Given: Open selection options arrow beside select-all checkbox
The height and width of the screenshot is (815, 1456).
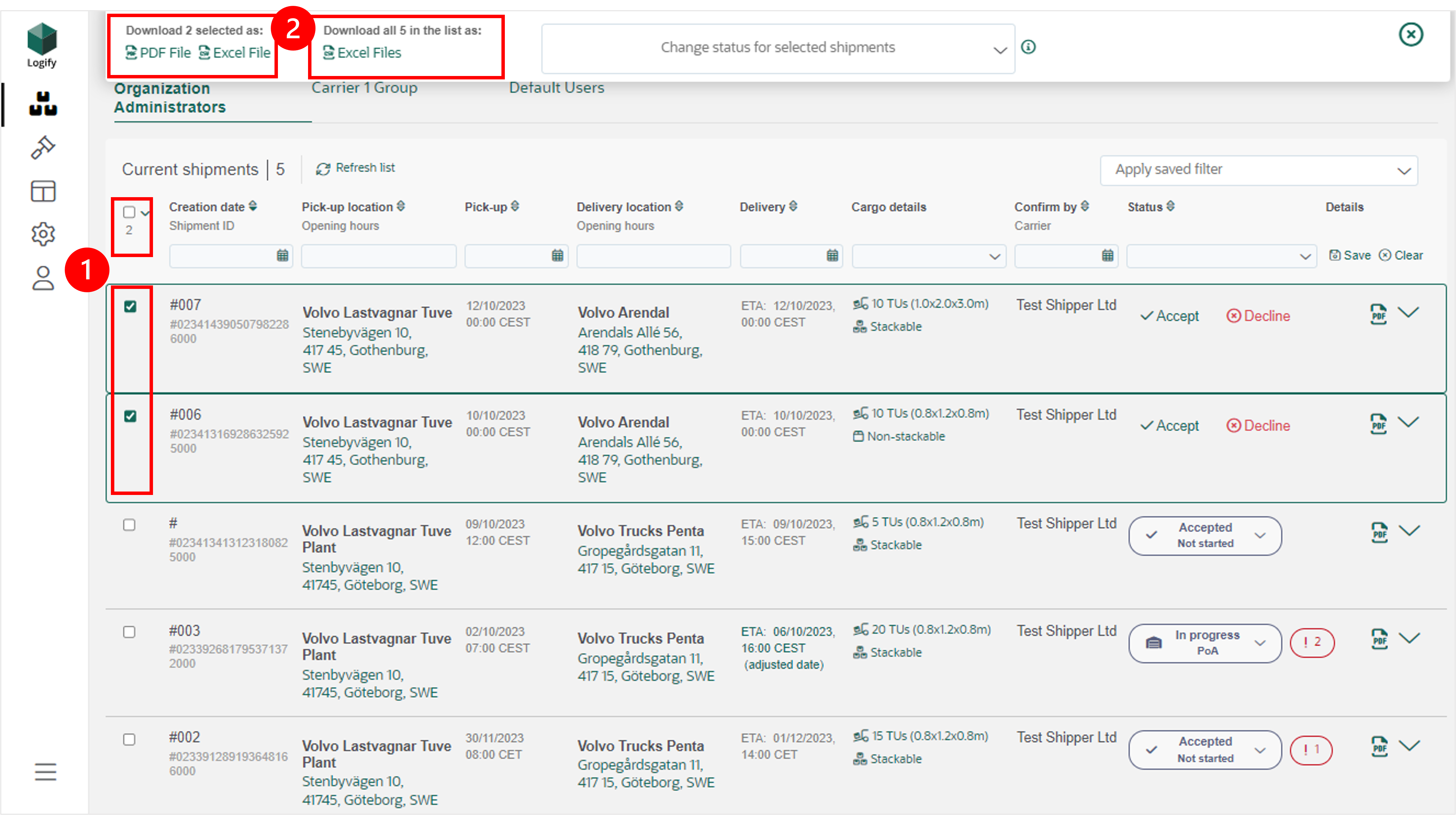Looking at the screenshot, I should (145, 213).
